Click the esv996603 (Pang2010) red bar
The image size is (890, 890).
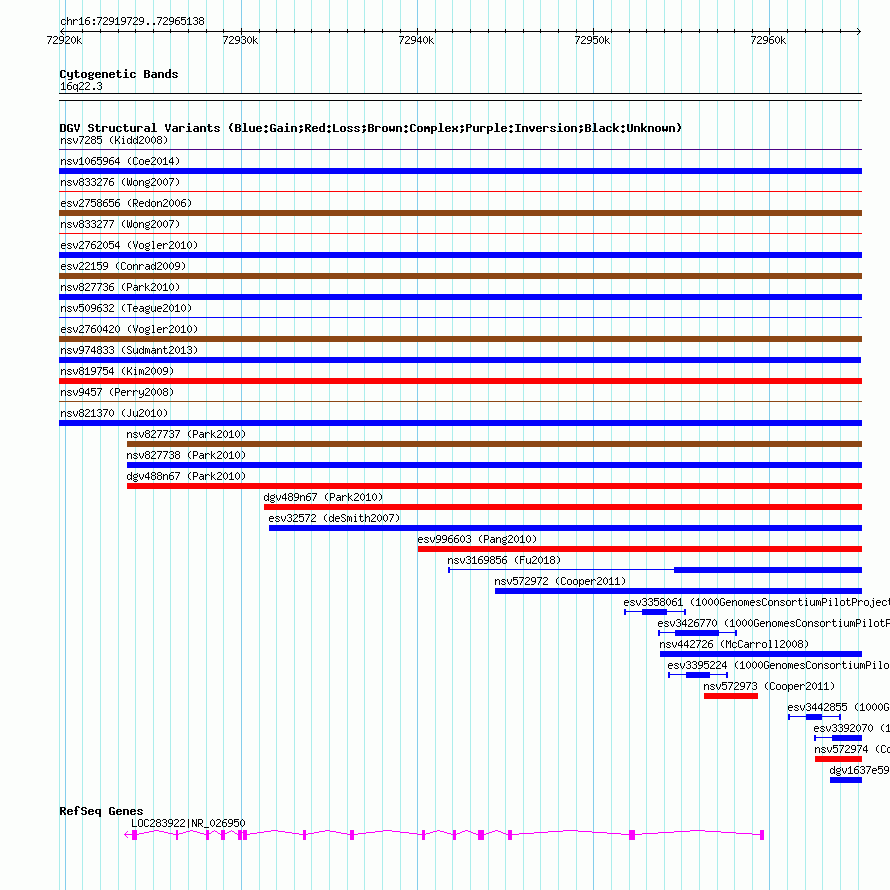pos(640,549)
